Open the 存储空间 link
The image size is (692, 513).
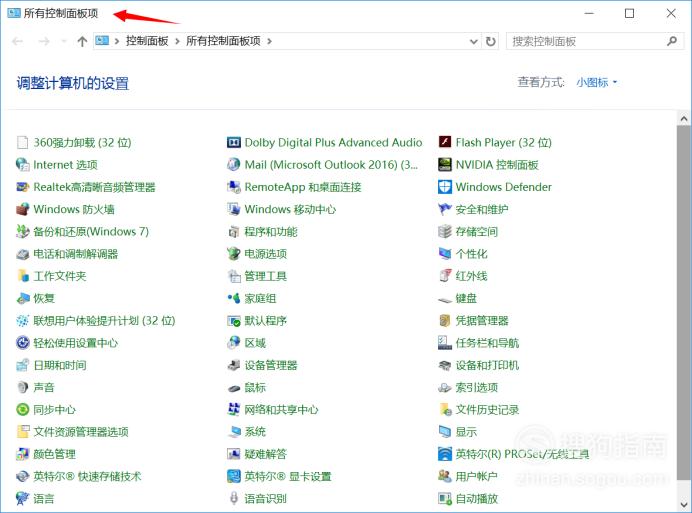tap(477, 232)
